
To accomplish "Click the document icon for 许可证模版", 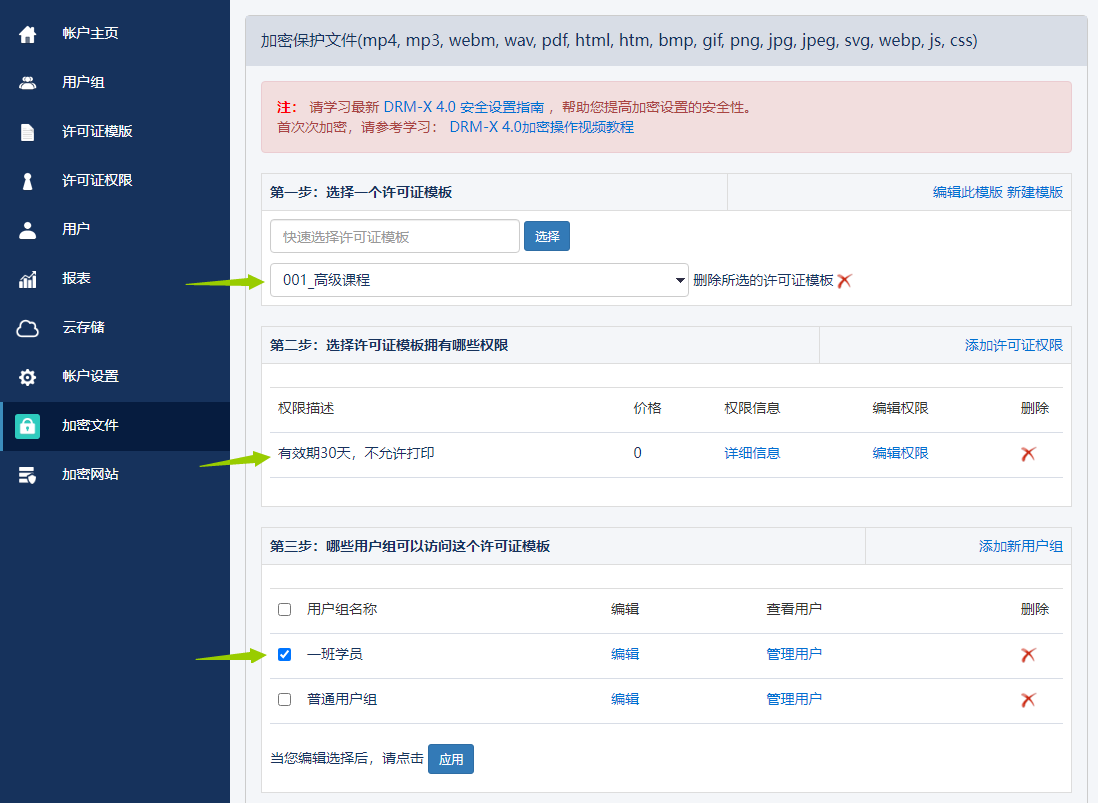I will [28, 132].
